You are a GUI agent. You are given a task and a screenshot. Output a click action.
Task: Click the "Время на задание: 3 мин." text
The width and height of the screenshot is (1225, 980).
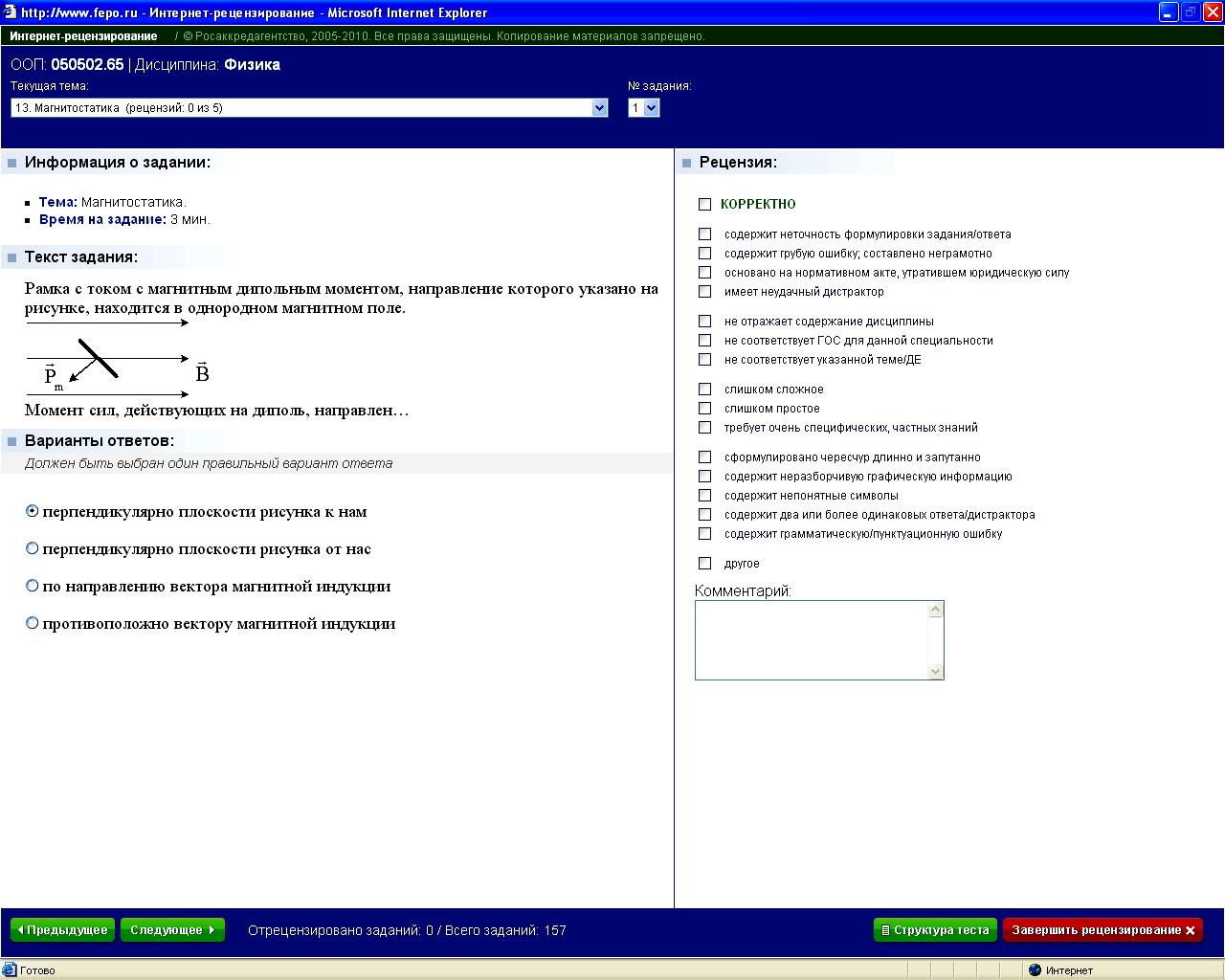(x=124, y=219)
